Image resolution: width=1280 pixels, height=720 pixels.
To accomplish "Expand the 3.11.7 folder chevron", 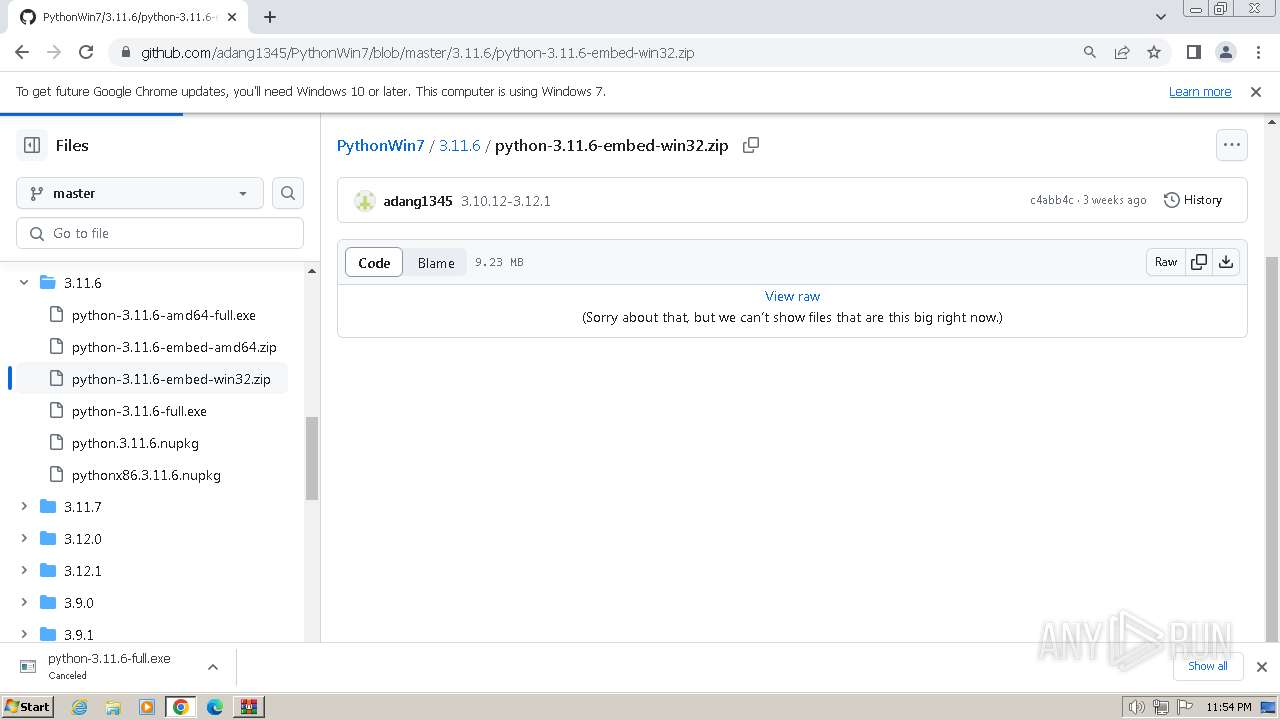I will coord(24,507).
